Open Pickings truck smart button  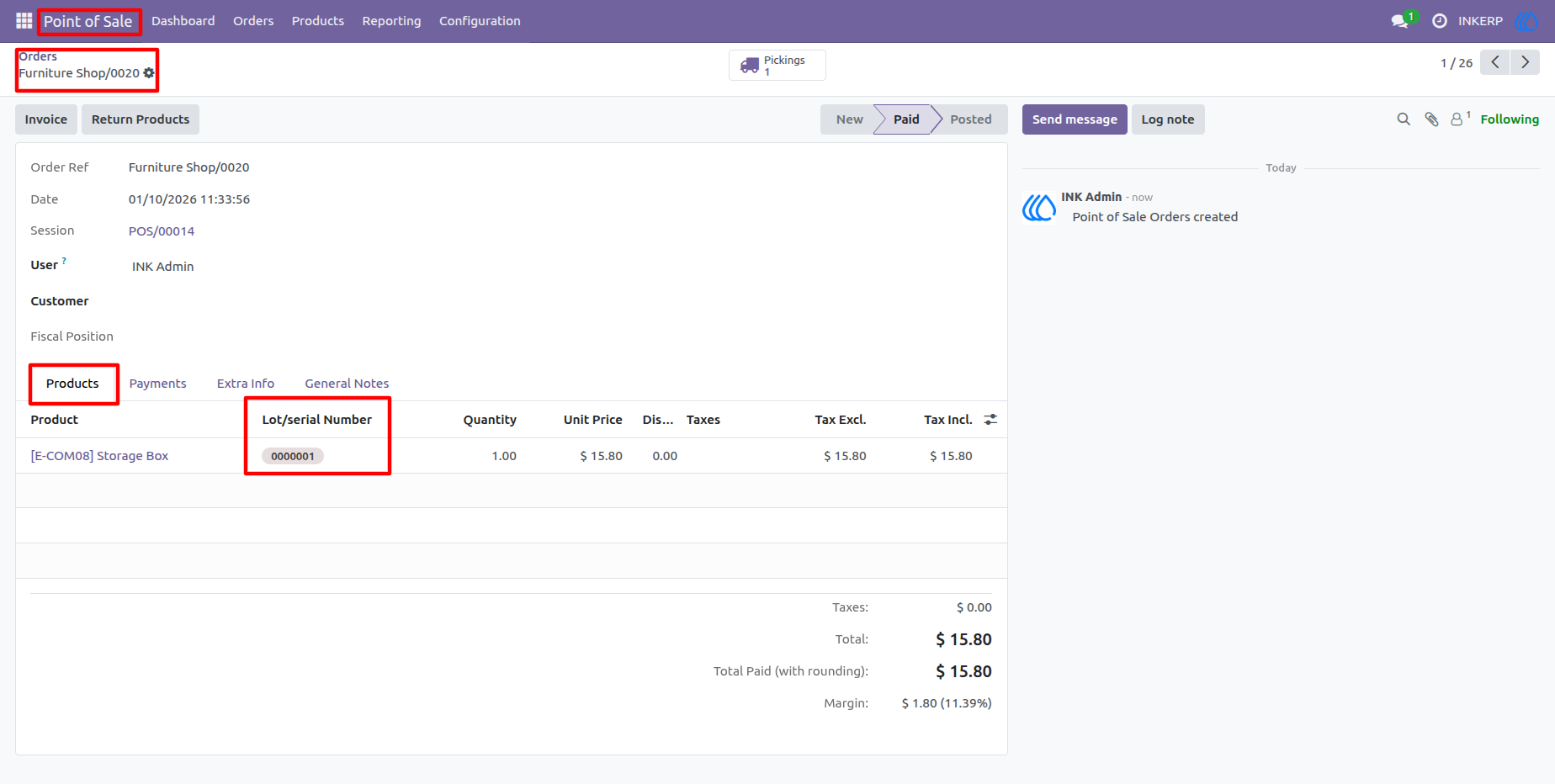(777, 65)
